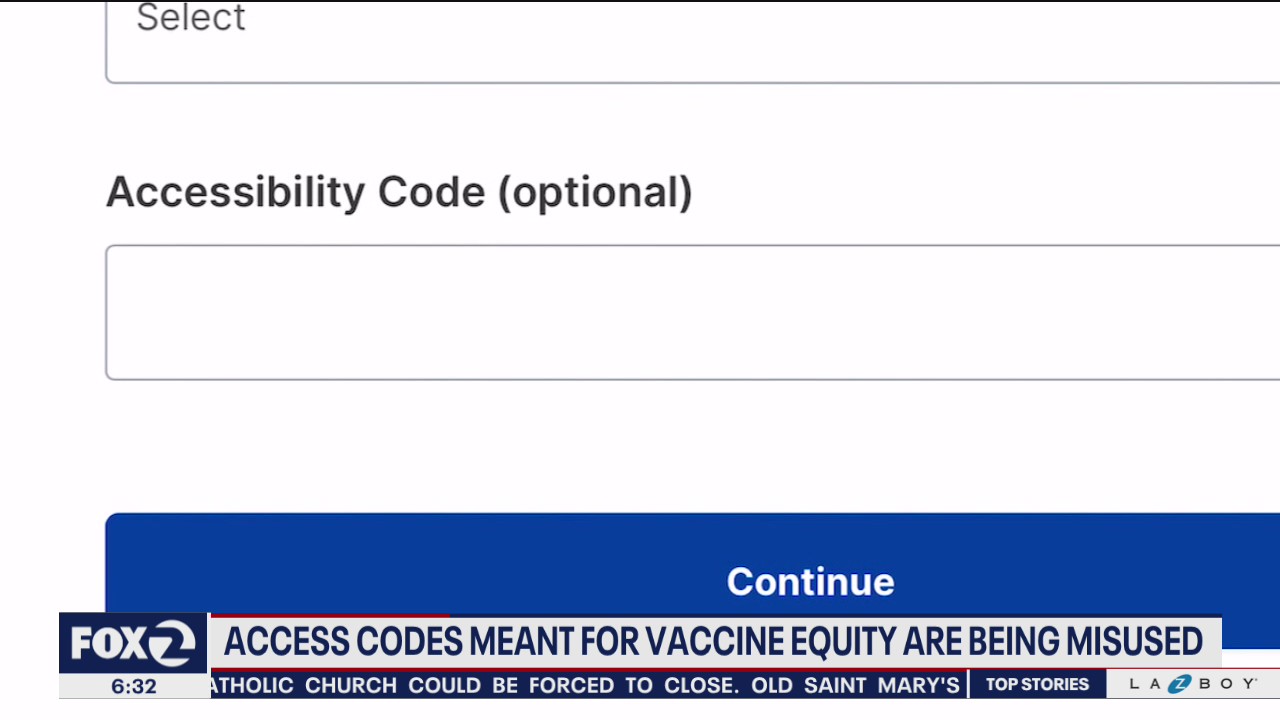Click the red accent line above headline
The width and height of the screenshot is (1280, 720).
point(330,616)
